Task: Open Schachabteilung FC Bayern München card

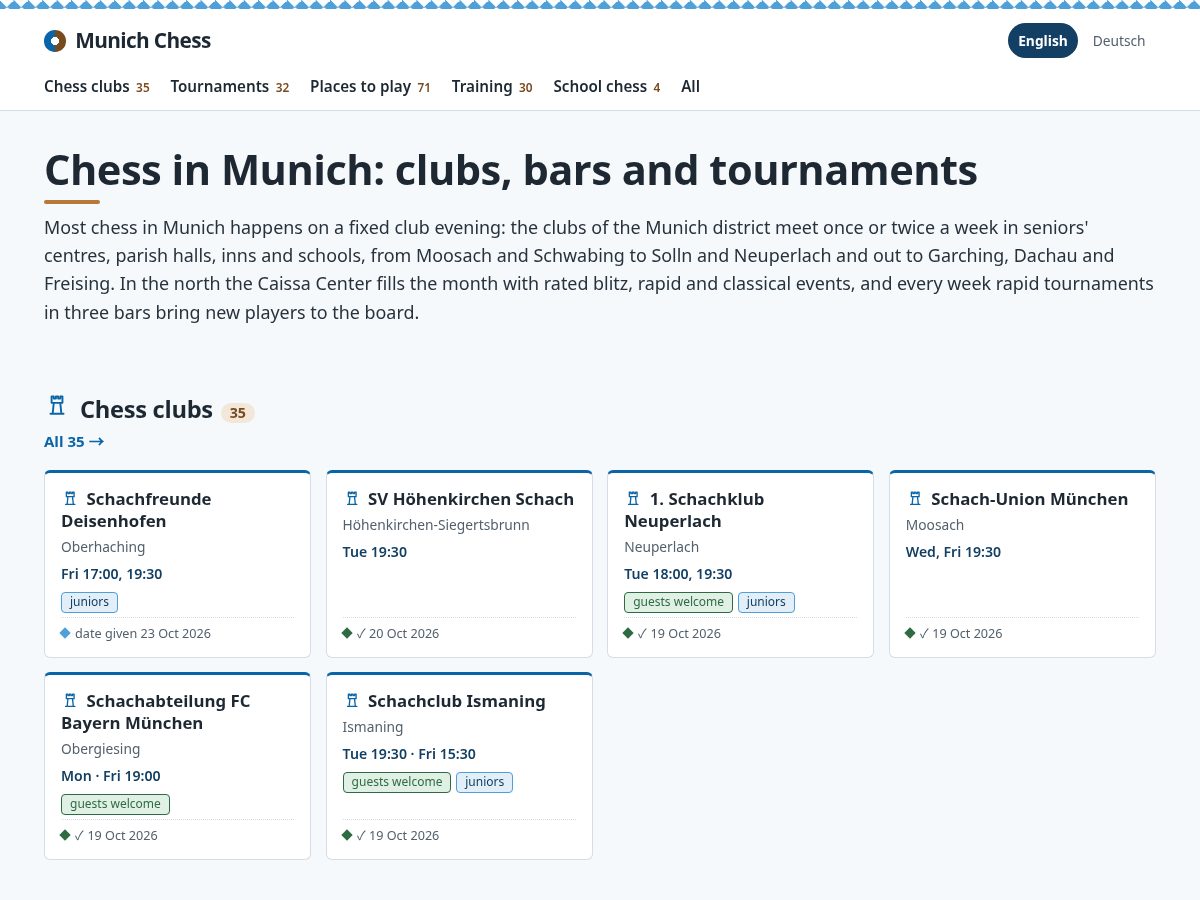Action: tap(177, 766)
